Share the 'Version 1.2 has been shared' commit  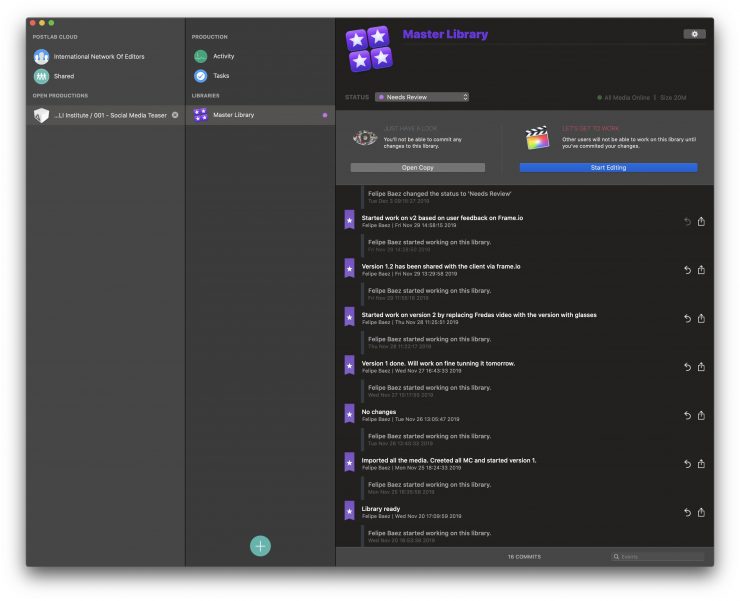tap(701, 270)
